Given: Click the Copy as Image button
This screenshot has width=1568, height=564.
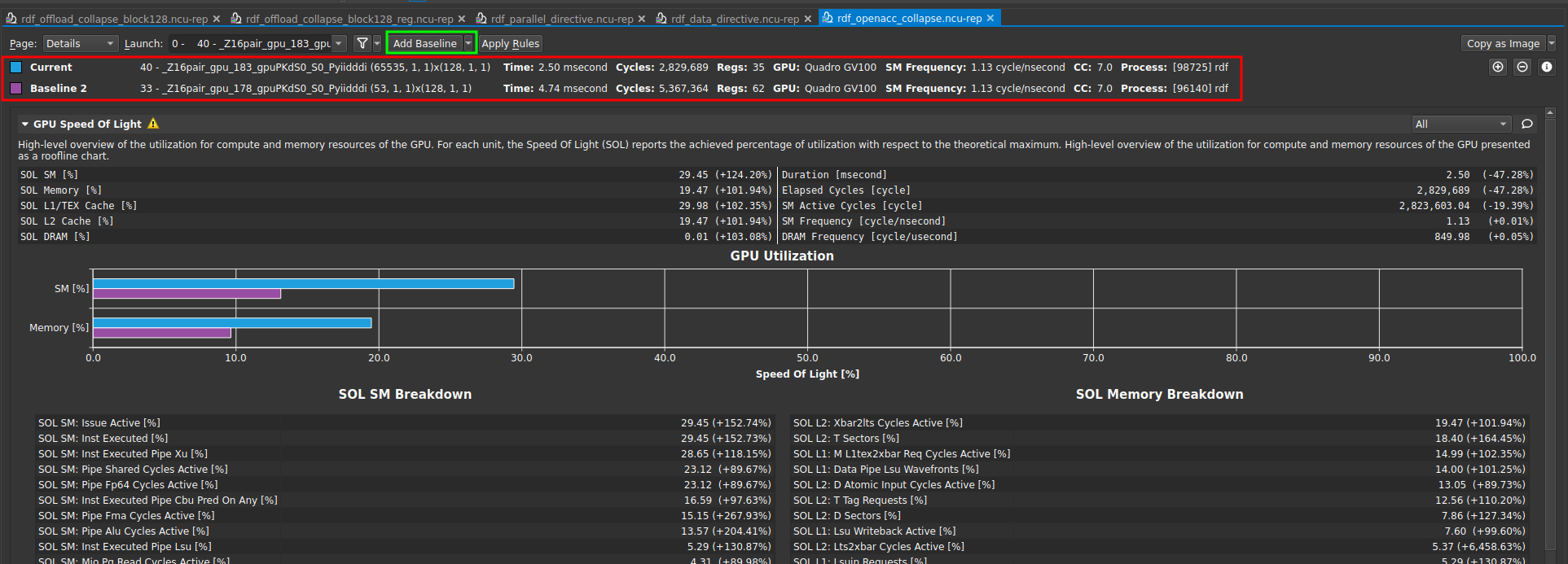Looking at the screenshot, I should (1502, 44).
